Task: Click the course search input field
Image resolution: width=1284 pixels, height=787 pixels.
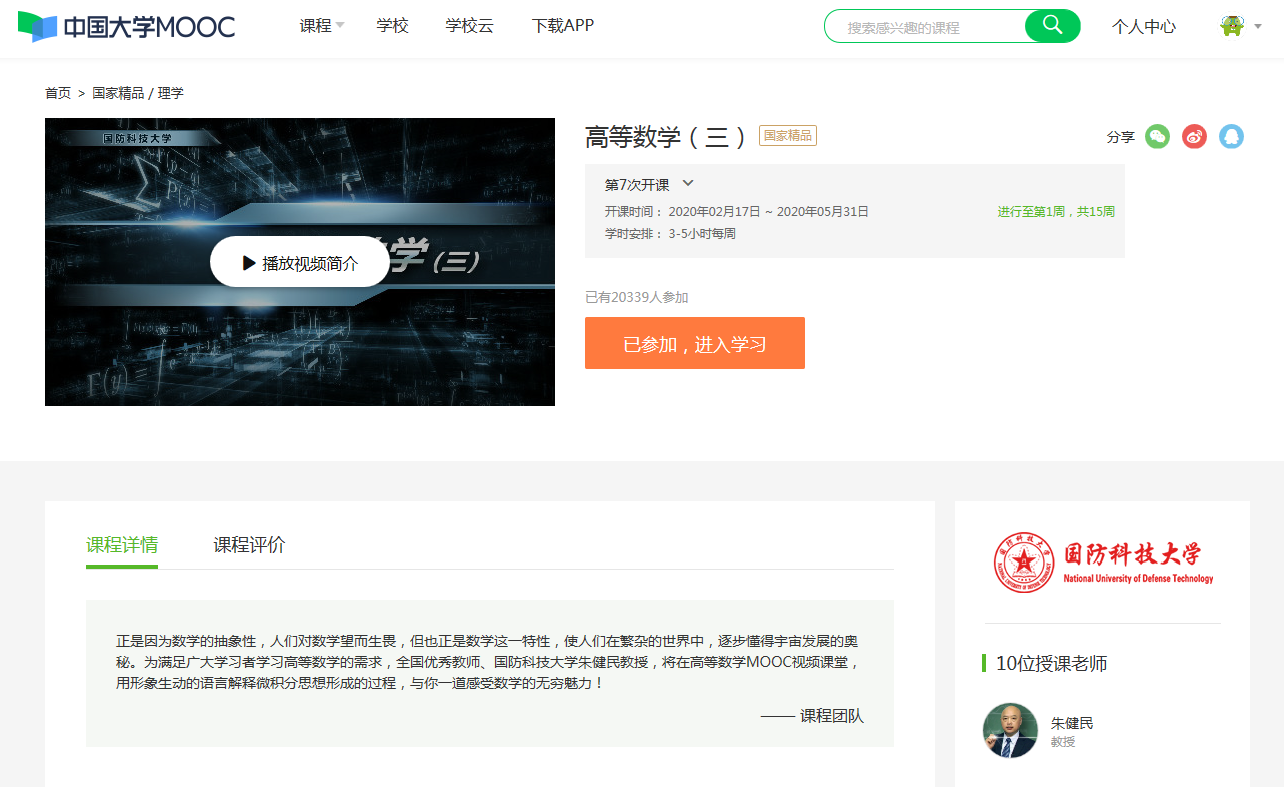Action: click(925, 27)
